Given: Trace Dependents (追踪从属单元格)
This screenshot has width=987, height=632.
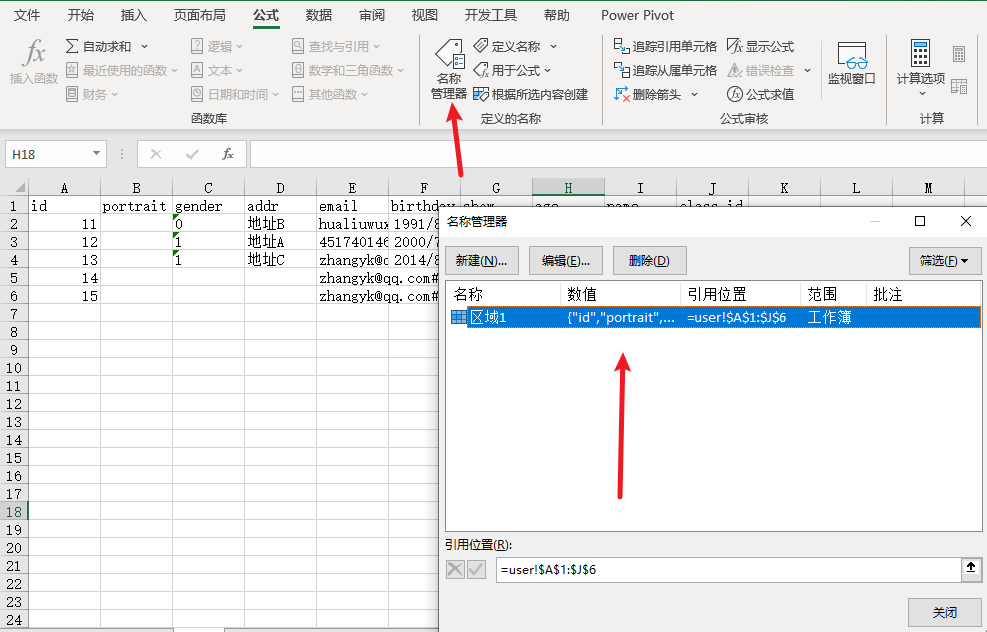Looking at the screenshot, I should pyautogui.click(x=665, y=71).
